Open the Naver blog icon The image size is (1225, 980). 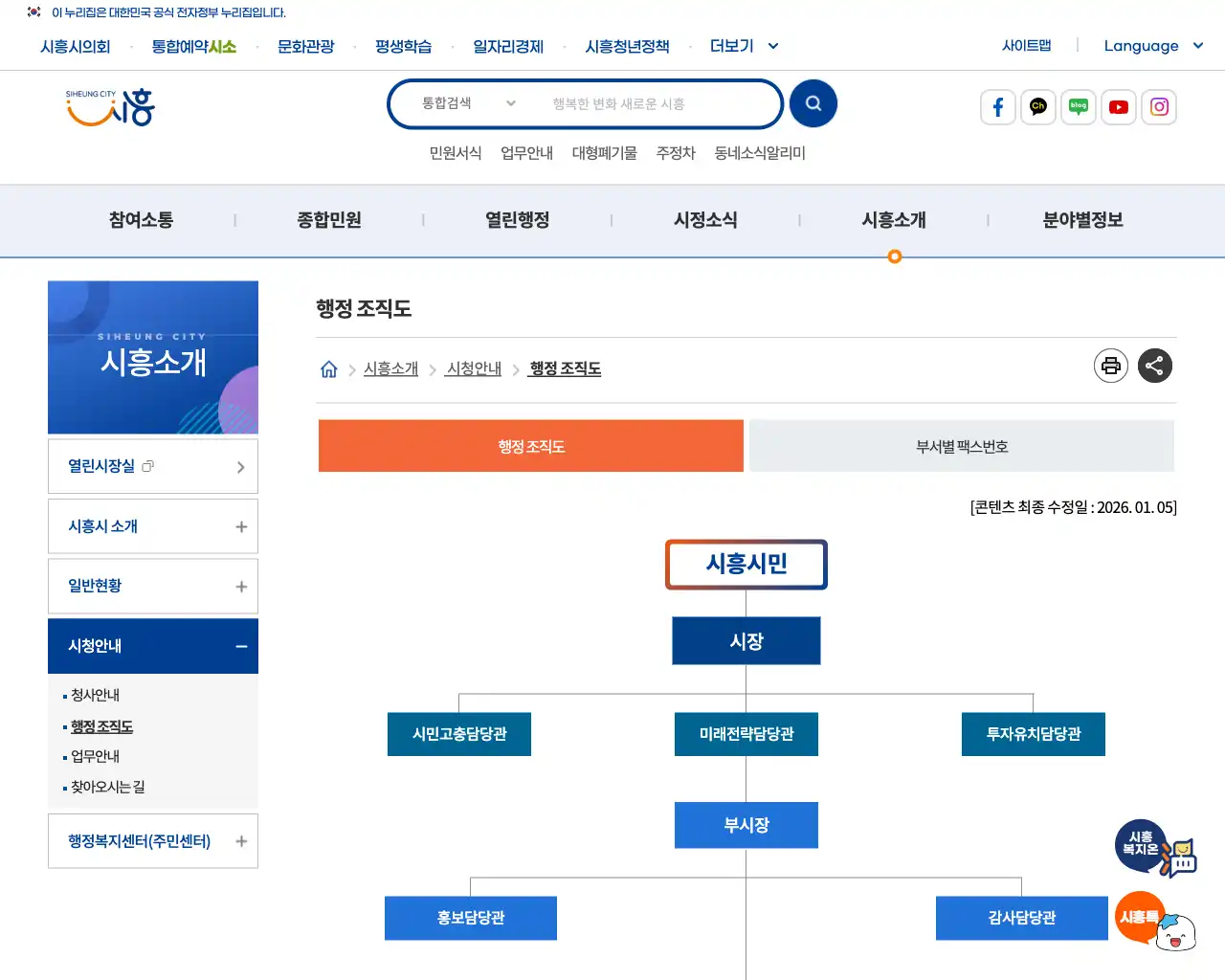tap(1079, 107)
